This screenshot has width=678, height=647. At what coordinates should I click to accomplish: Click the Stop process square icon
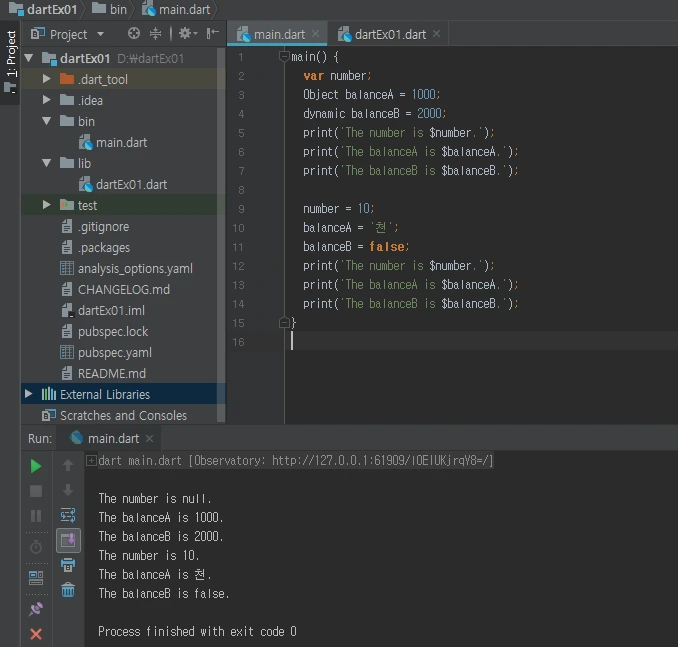tap(36, 491)
